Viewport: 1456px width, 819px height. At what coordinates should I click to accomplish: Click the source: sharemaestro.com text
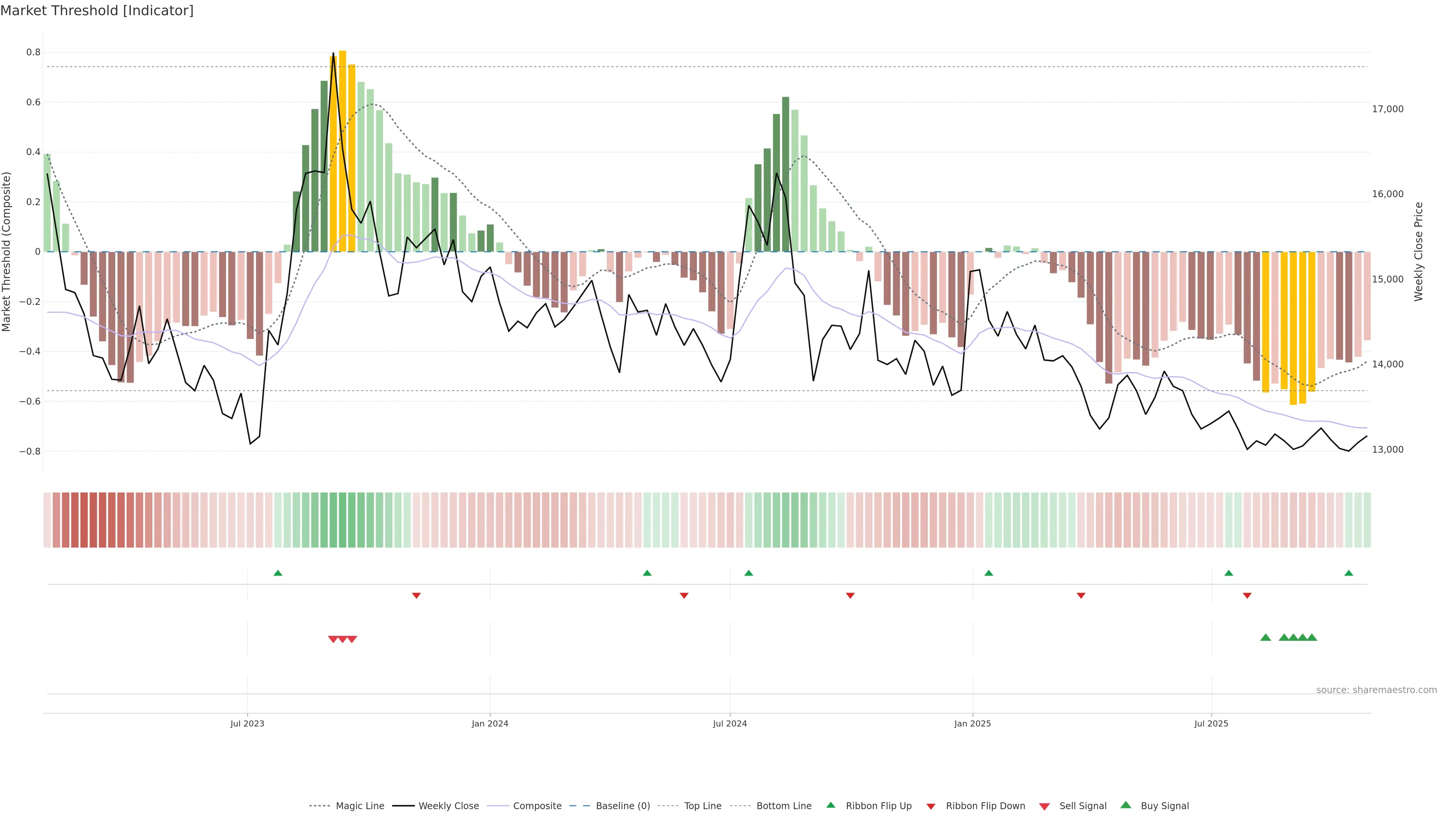tap(1376, 690)
